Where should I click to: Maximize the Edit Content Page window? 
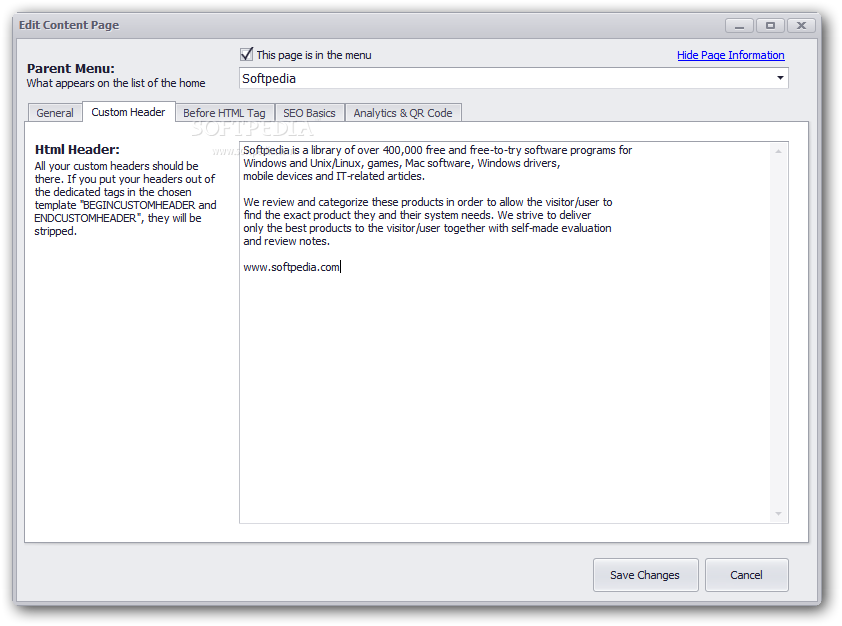[x=771, y=25]
